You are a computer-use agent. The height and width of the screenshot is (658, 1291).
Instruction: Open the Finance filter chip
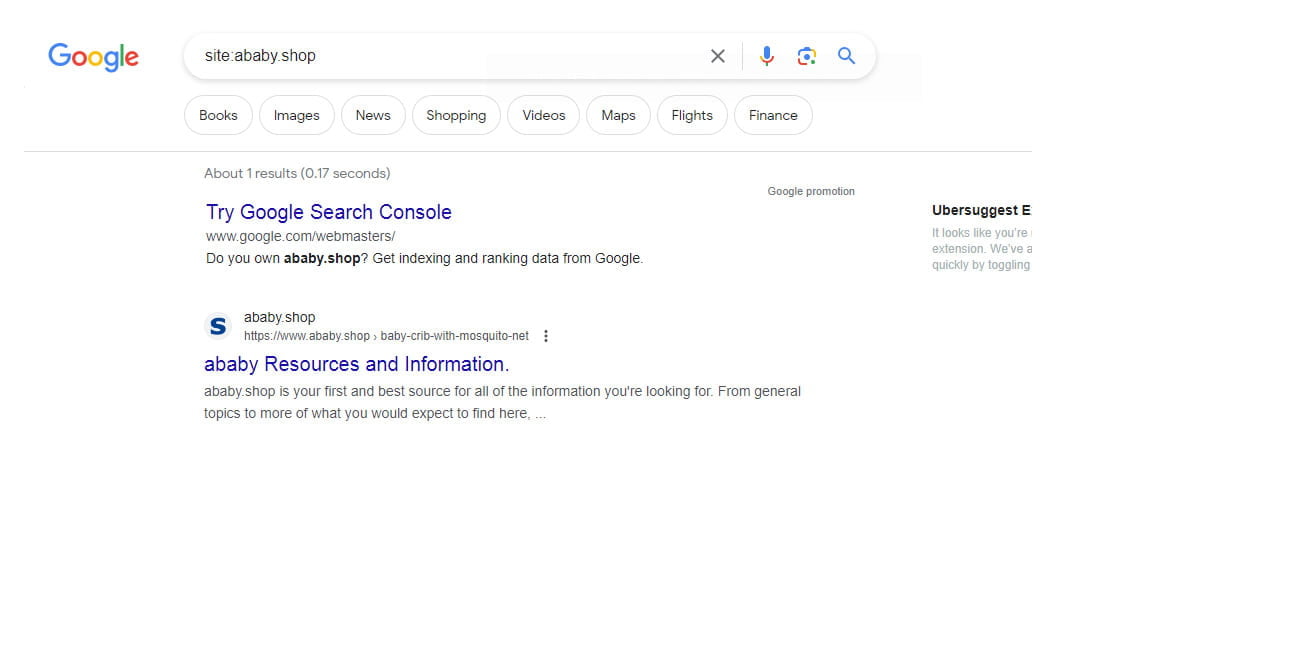tap(773, 115)
